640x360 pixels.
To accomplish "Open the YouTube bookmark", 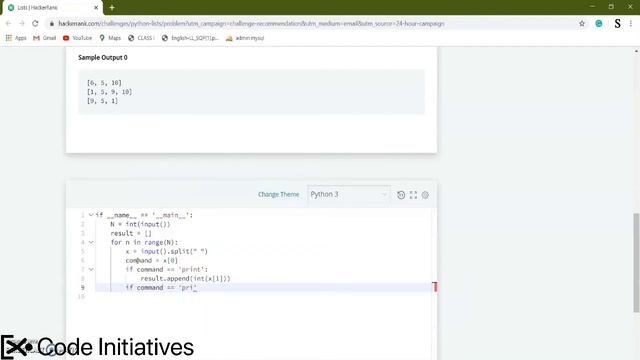I will click(x=78, y=38).
